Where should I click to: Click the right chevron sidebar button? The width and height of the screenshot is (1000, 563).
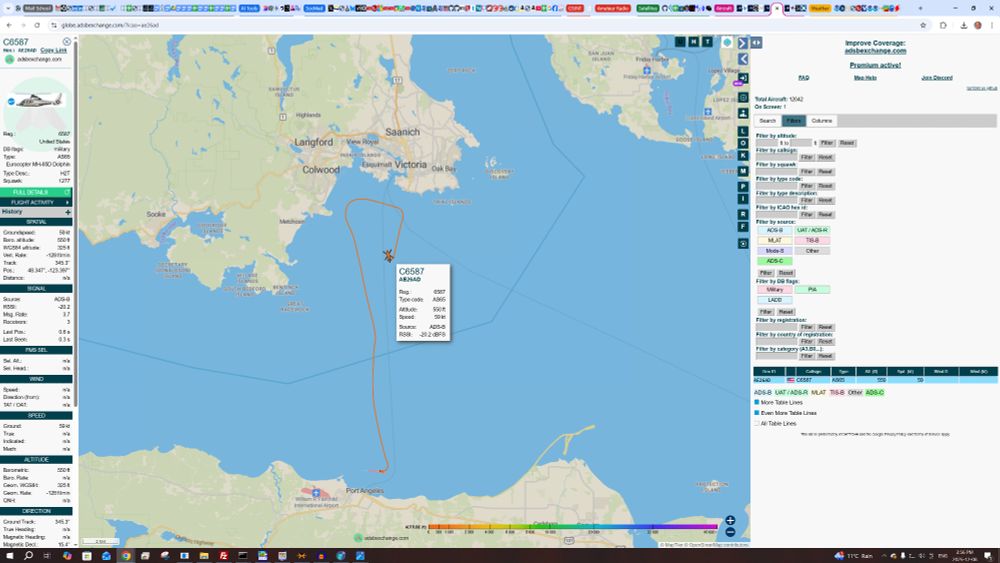[x=743, y=43]
